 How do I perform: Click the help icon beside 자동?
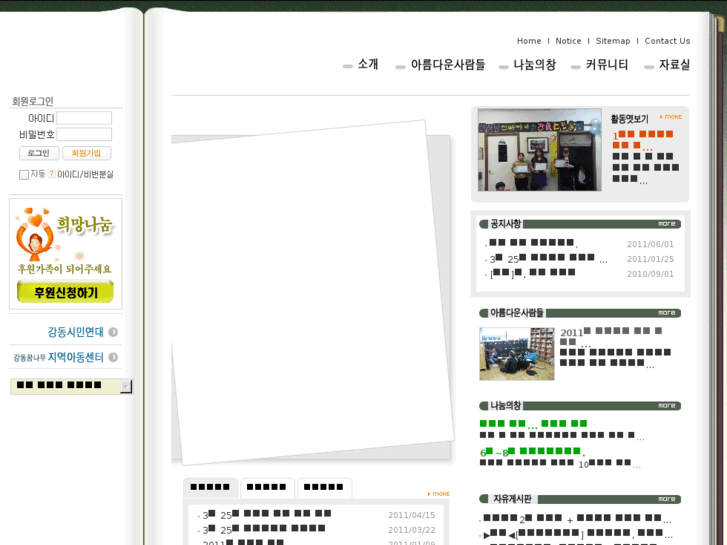tap(51, 173)
